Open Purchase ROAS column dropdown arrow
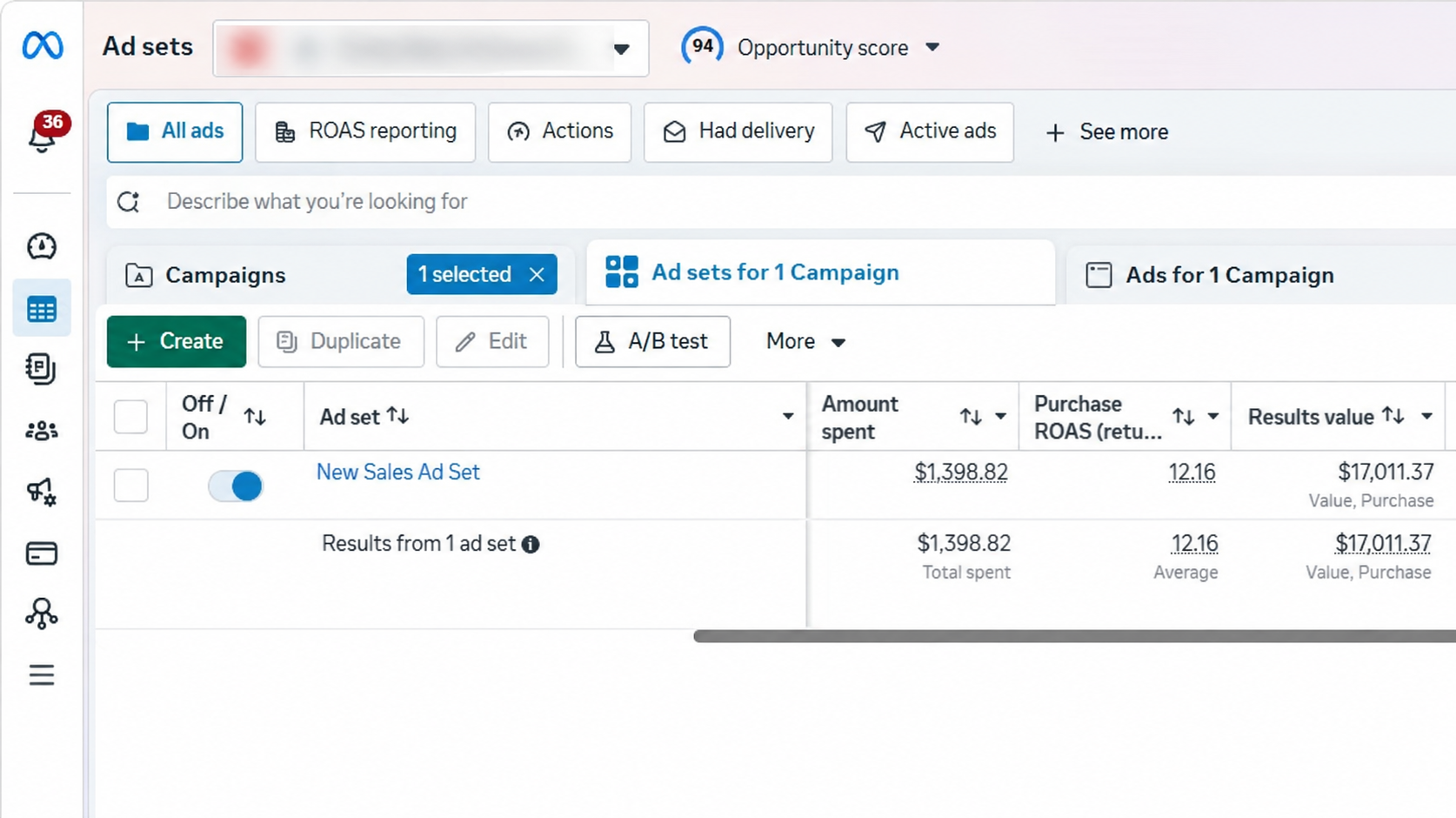 pos(1212,417)
